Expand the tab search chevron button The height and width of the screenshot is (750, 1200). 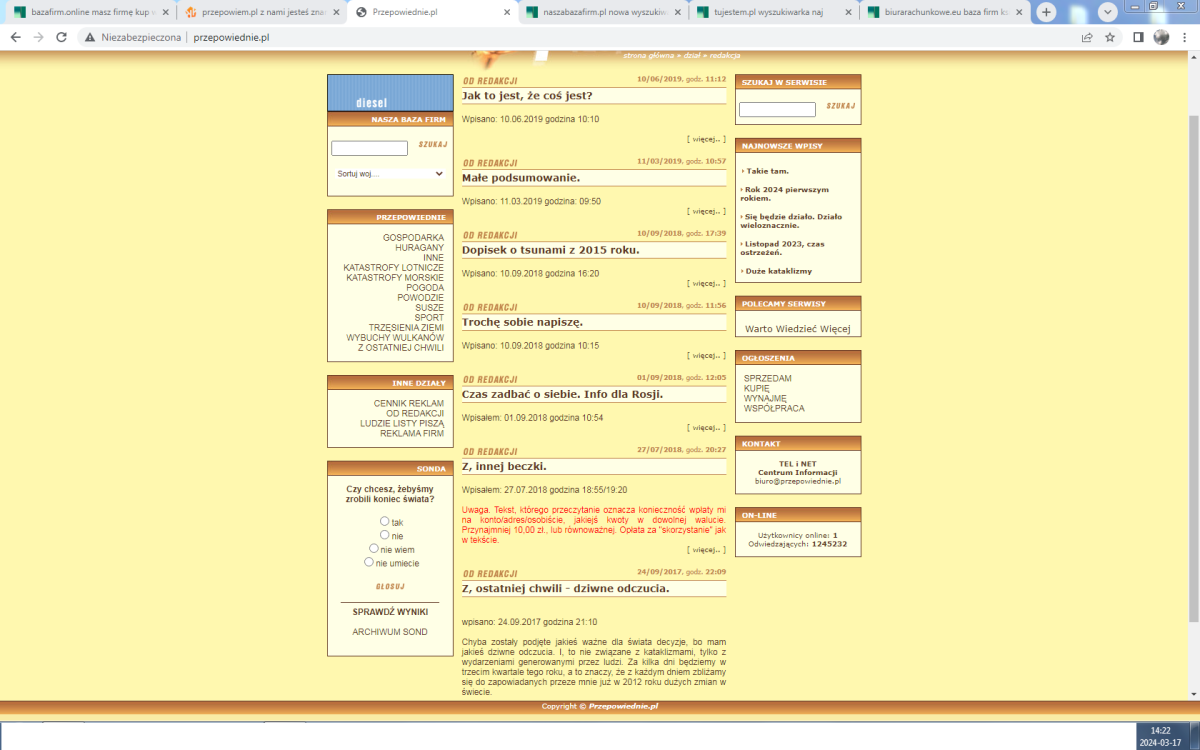1108,12
